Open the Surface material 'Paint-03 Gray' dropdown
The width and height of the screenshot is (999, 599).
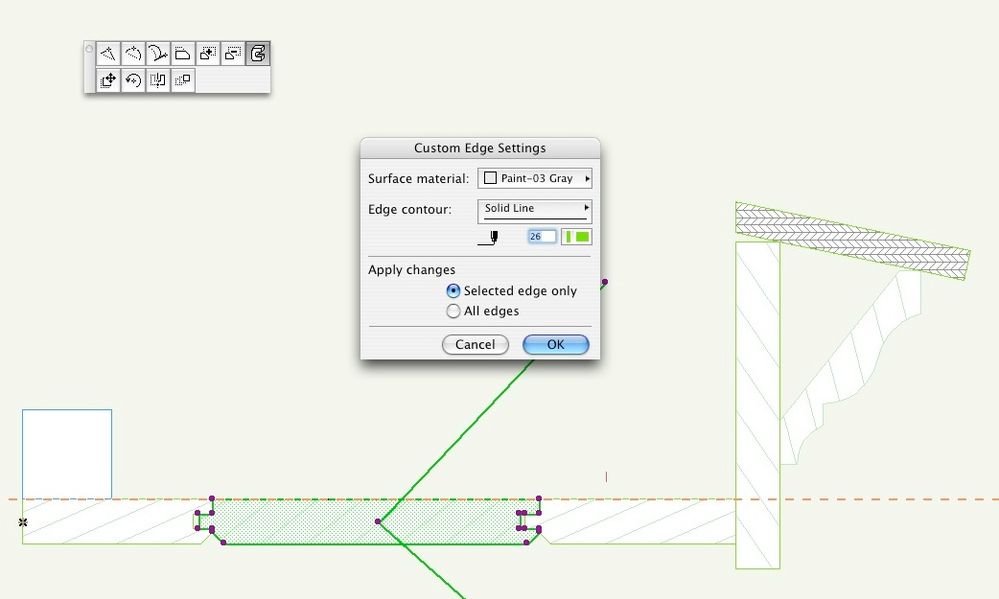coord(535,178)
